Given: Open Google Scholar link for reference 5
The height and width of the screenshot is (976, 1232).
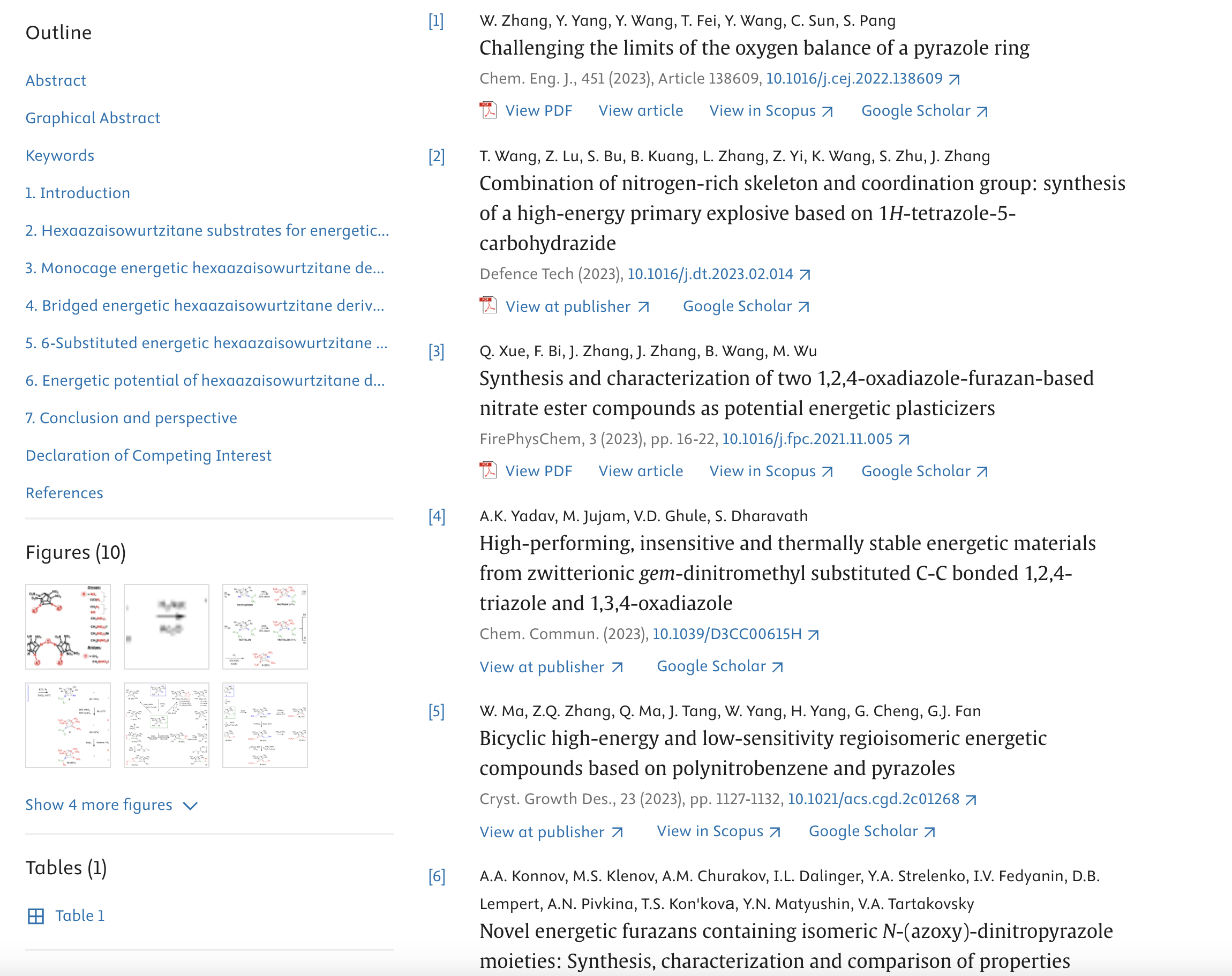Looking at the screenshot, I should (x=872, y=831).
